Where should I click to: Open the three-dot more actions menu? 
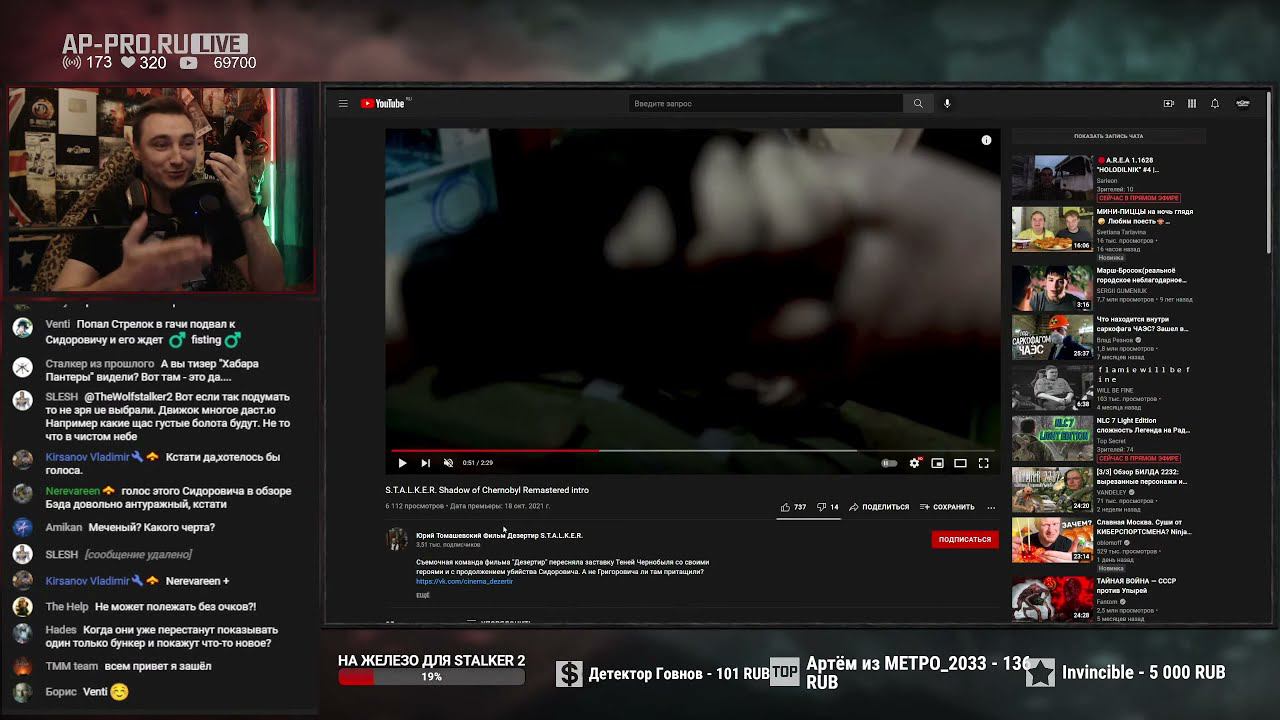pos(991,507)
